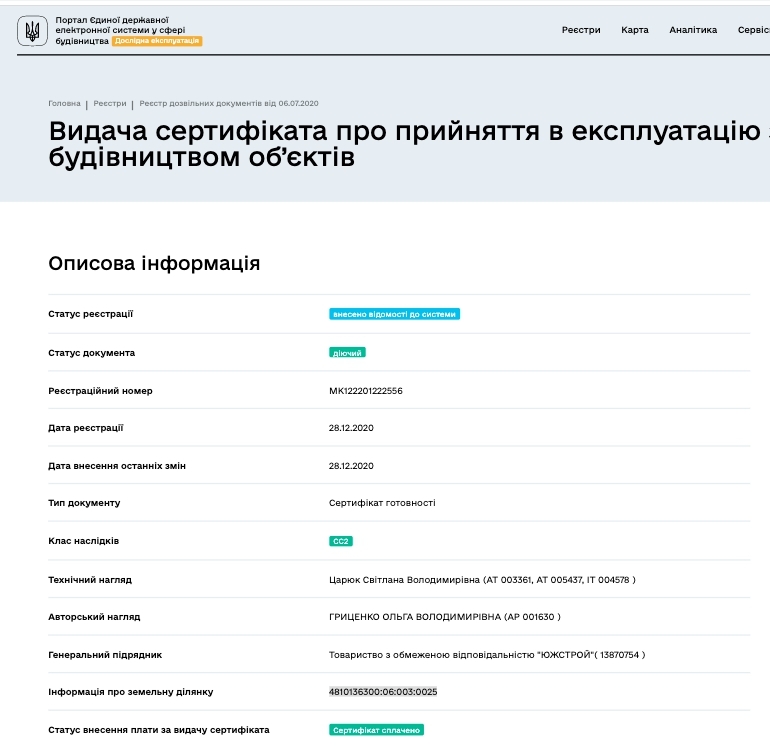This screenshot has width=770, height=748.
Task: Open Реєстр дозвільних документів breadcrumb link
Action: (229, 104)
